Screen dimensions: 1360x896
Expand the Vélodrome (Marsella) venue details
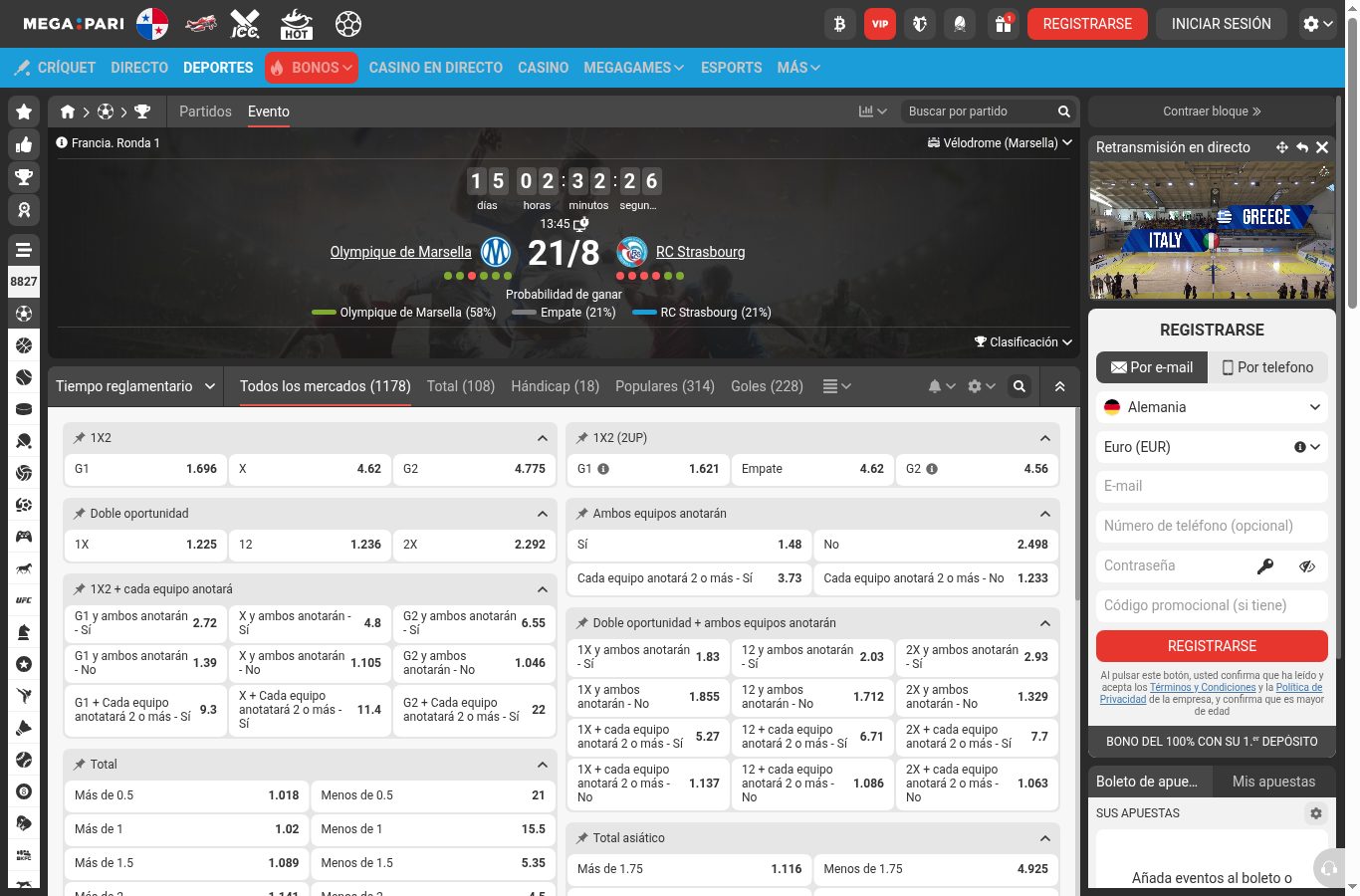(x=1000, y=142)
